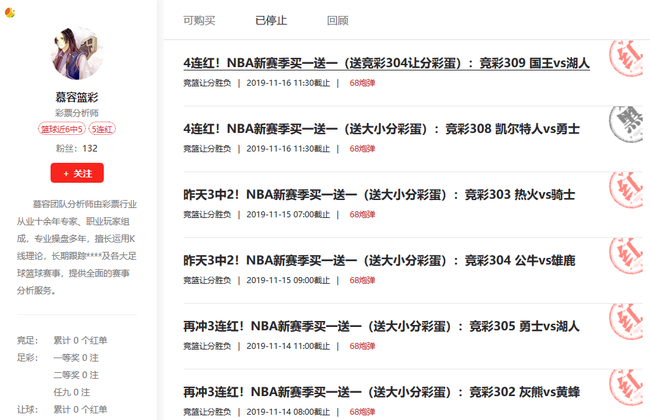Open article 竞彩309 国王vs湖人

click(x=386, y=63)
